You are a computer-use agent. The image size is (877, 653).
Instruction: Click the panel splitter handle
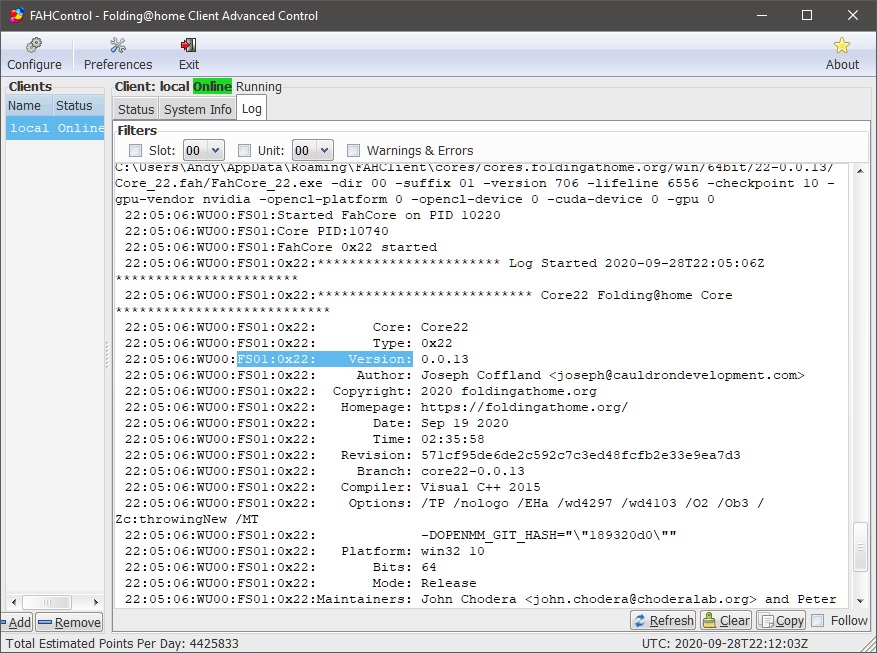click(107, 354)
